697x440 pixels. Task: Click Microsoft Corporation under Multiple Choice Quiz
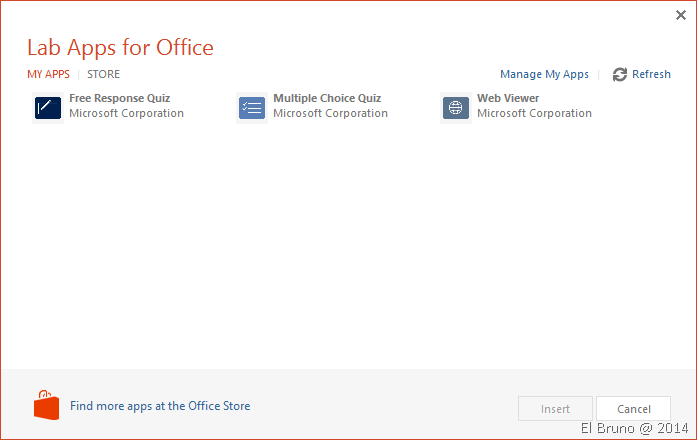pos(330,114)
